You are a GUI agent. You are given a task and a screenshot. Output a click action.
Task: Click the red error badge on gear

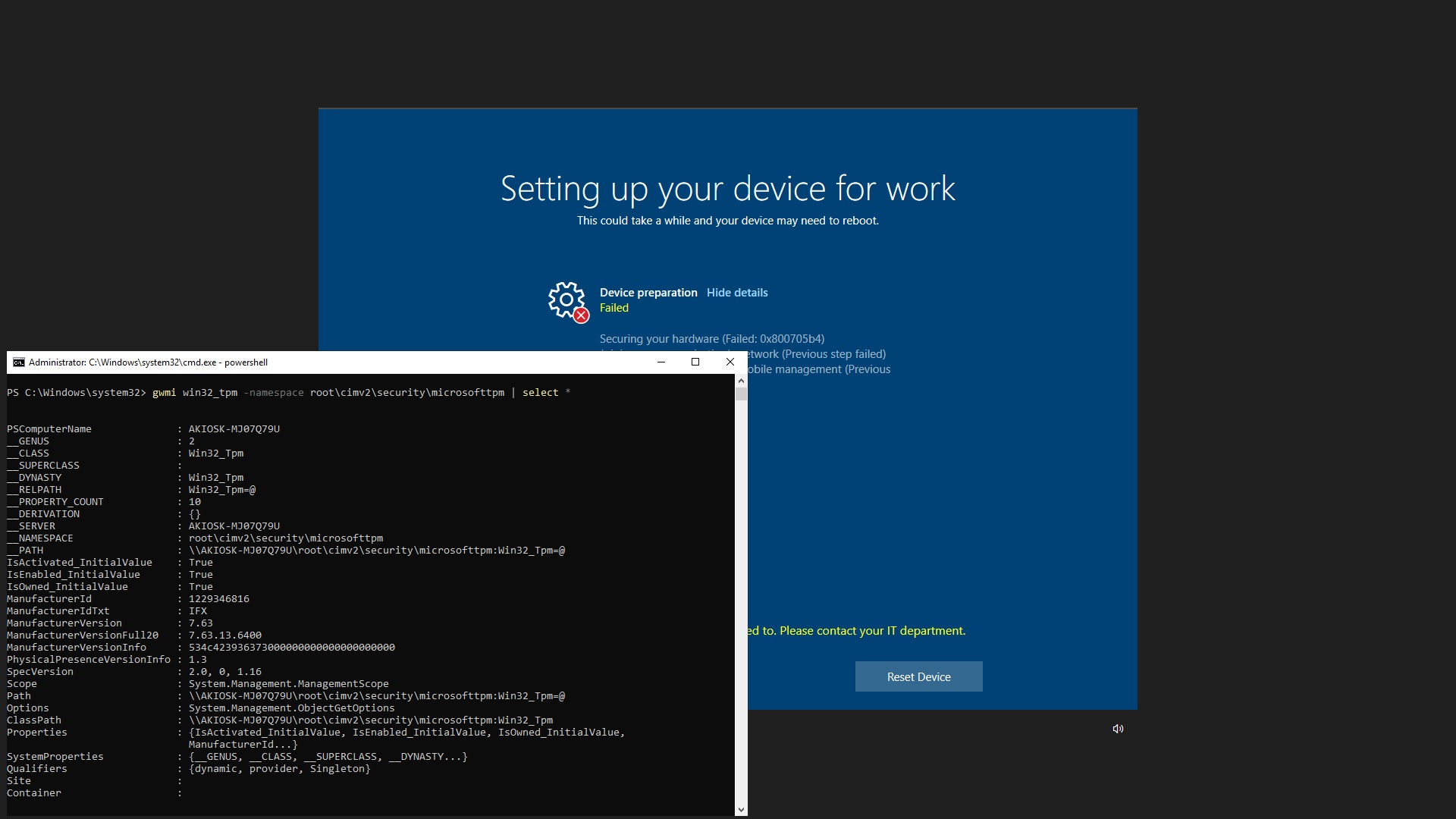point(581,315)
